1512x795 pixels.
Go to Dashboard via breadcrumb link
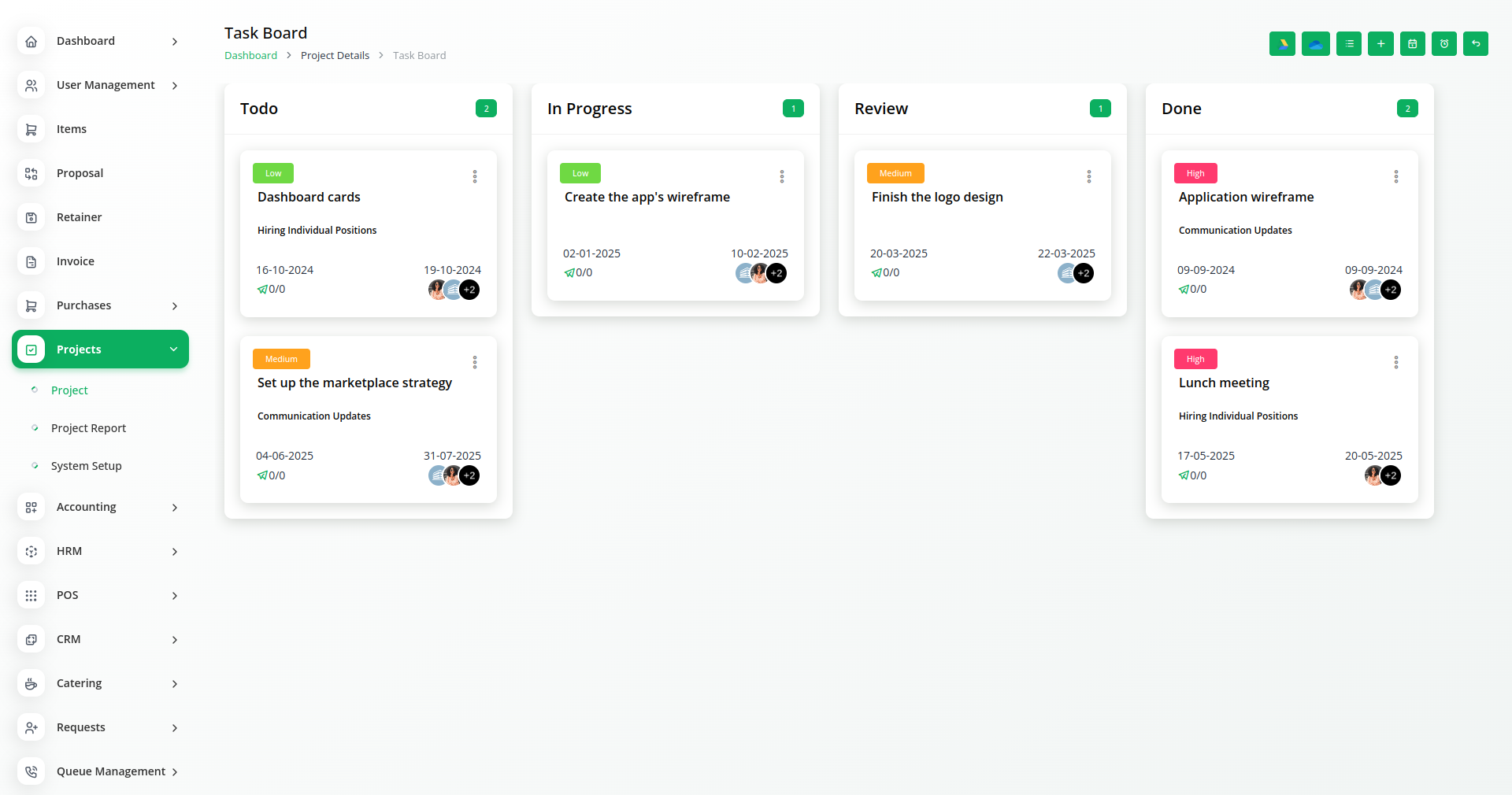point(250,55)
